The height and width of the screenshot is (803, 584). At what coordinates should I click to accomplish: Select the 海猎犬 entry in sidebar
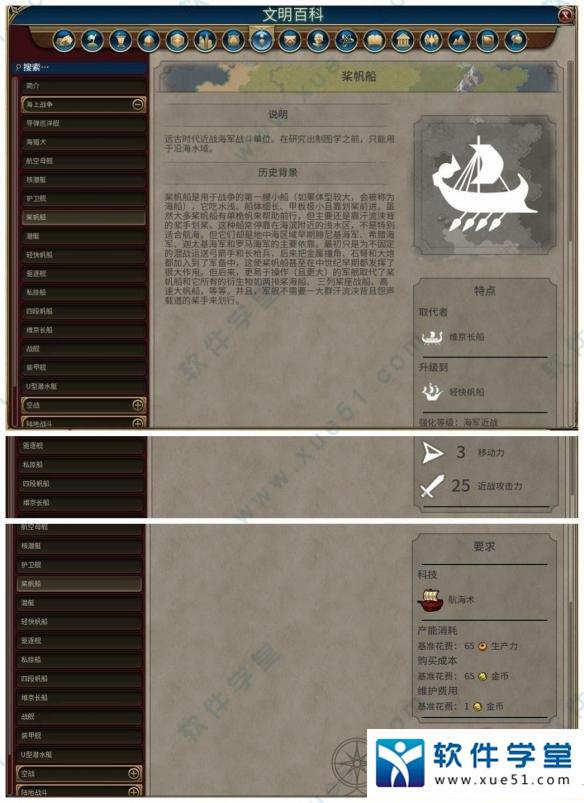[84, 142]
